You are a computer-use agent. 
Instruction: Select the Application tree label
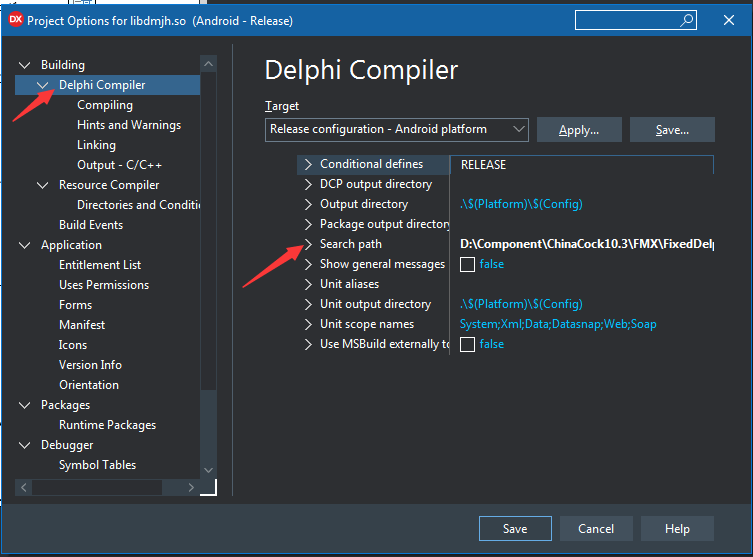[x=71, y=245]
